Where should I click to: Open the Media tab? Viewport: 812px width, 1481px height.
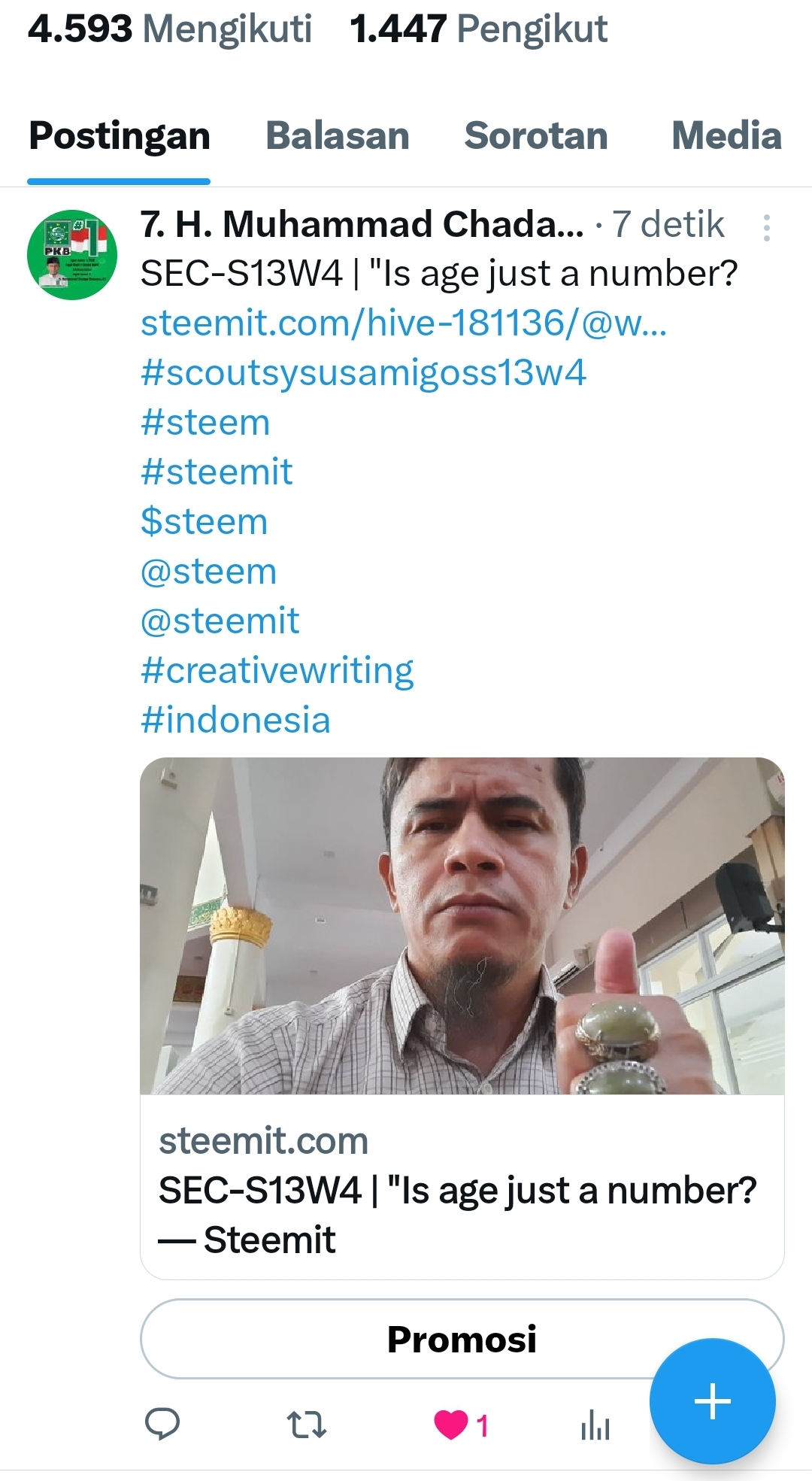726,136
